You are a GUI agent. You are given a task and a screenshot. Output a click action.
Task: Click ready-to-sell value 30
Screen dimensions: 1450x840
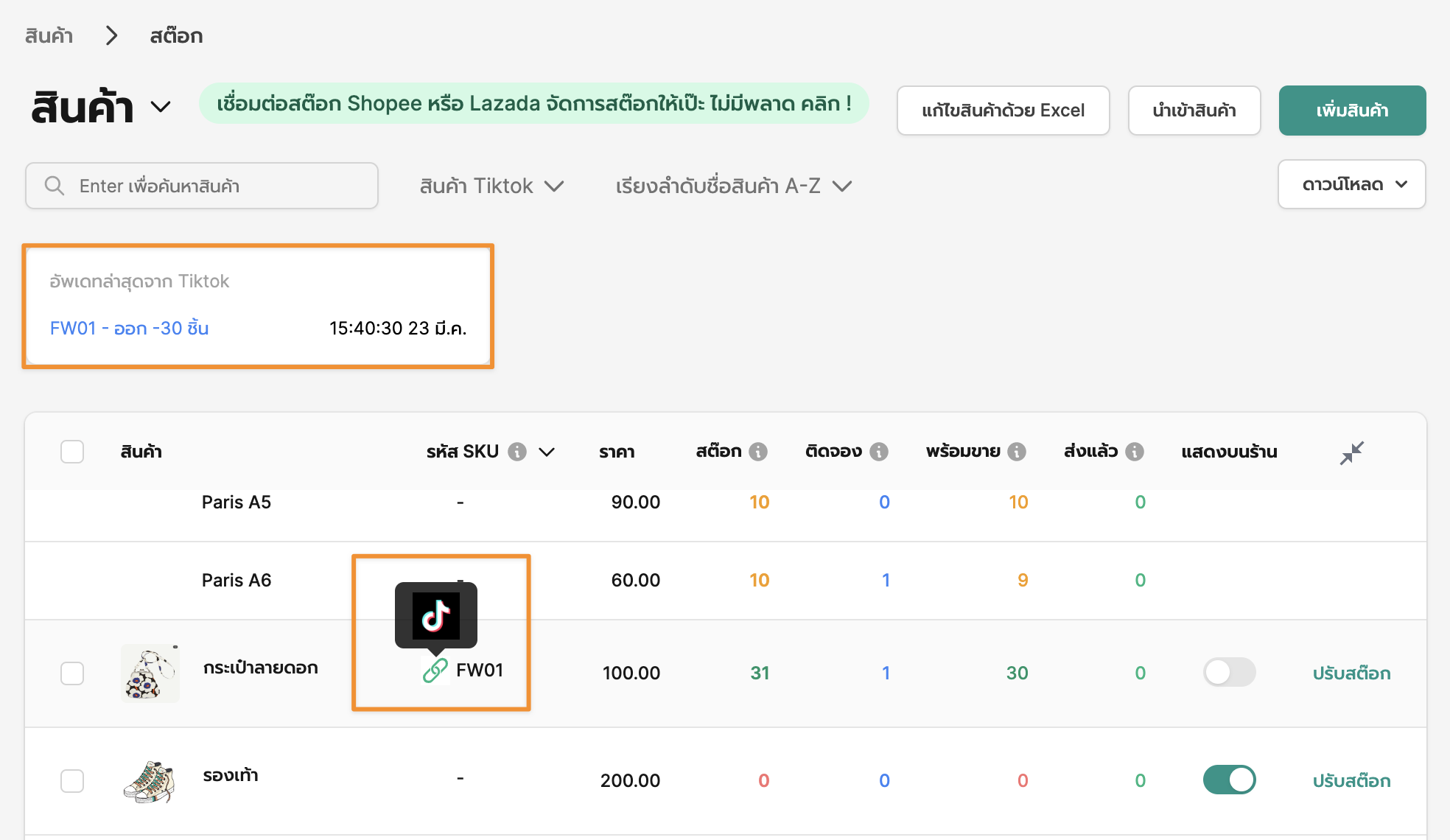coord(1018,673)
